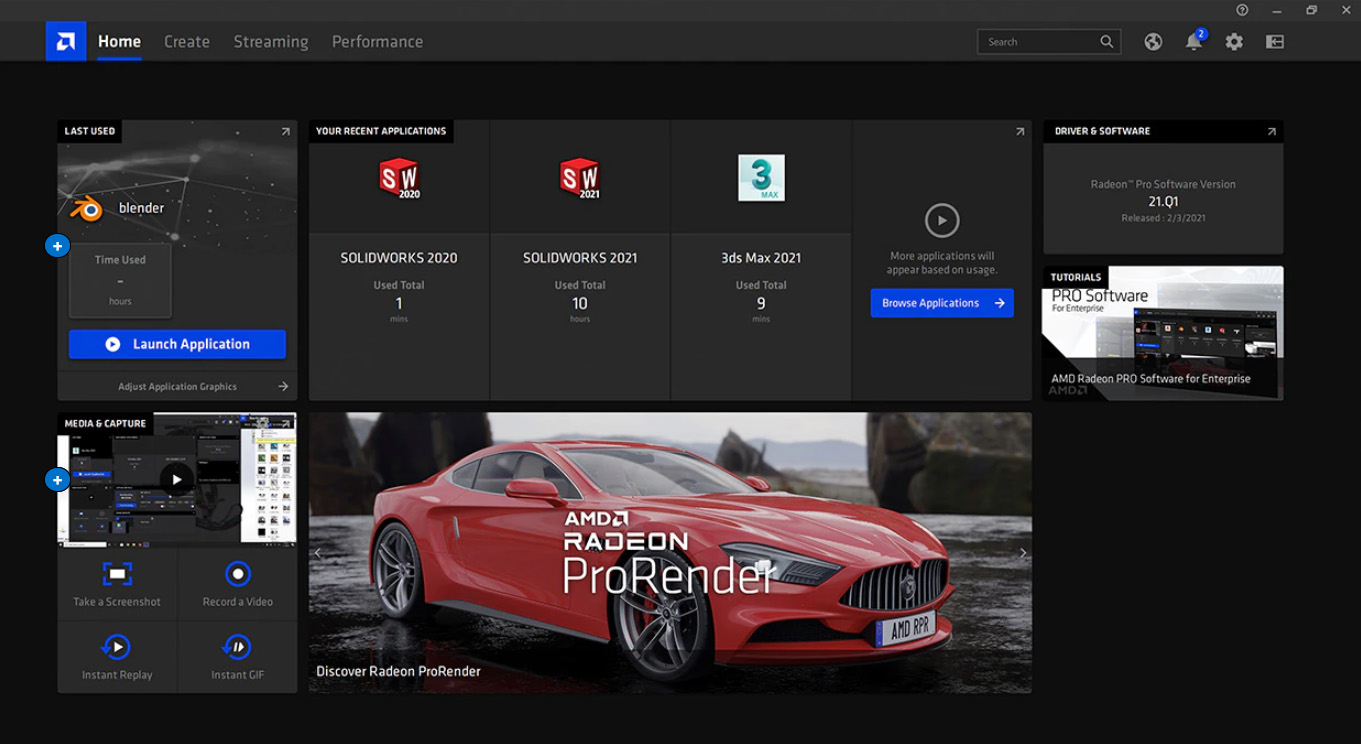Viewport: 1361px width, 744px height.
Task: Click Instant Replay icon
Action: pos(117,647)
